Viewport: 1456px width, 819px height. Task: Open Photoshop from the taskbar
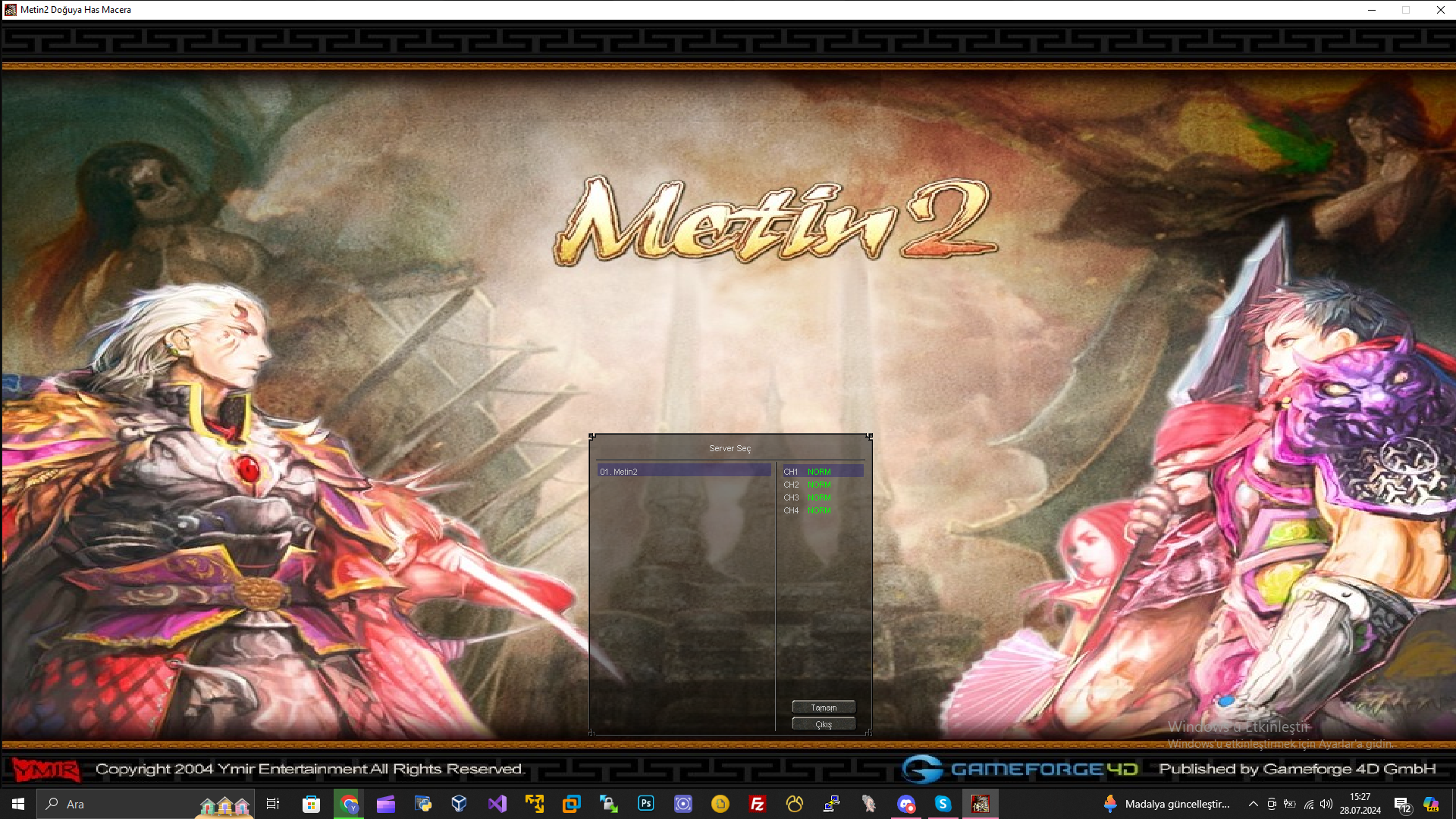(x=646, y=804)
